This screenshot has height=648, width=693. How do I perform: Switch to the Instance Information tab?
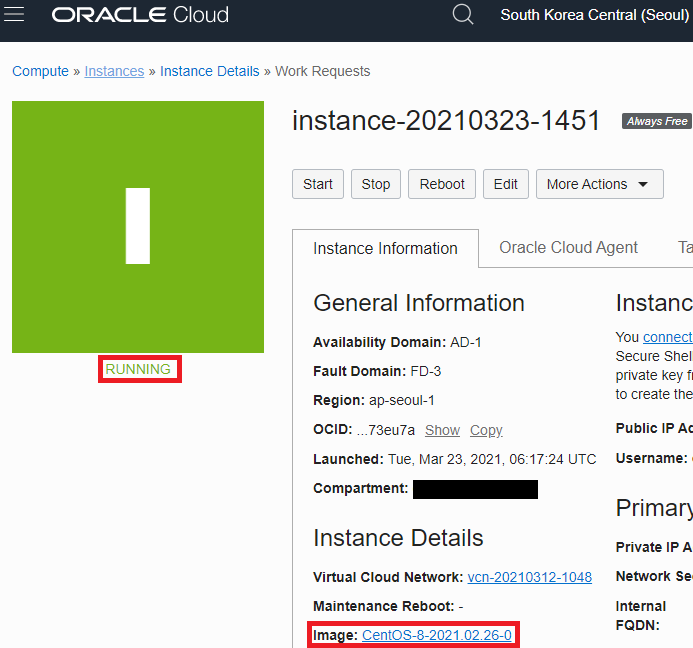coord(385,248)
